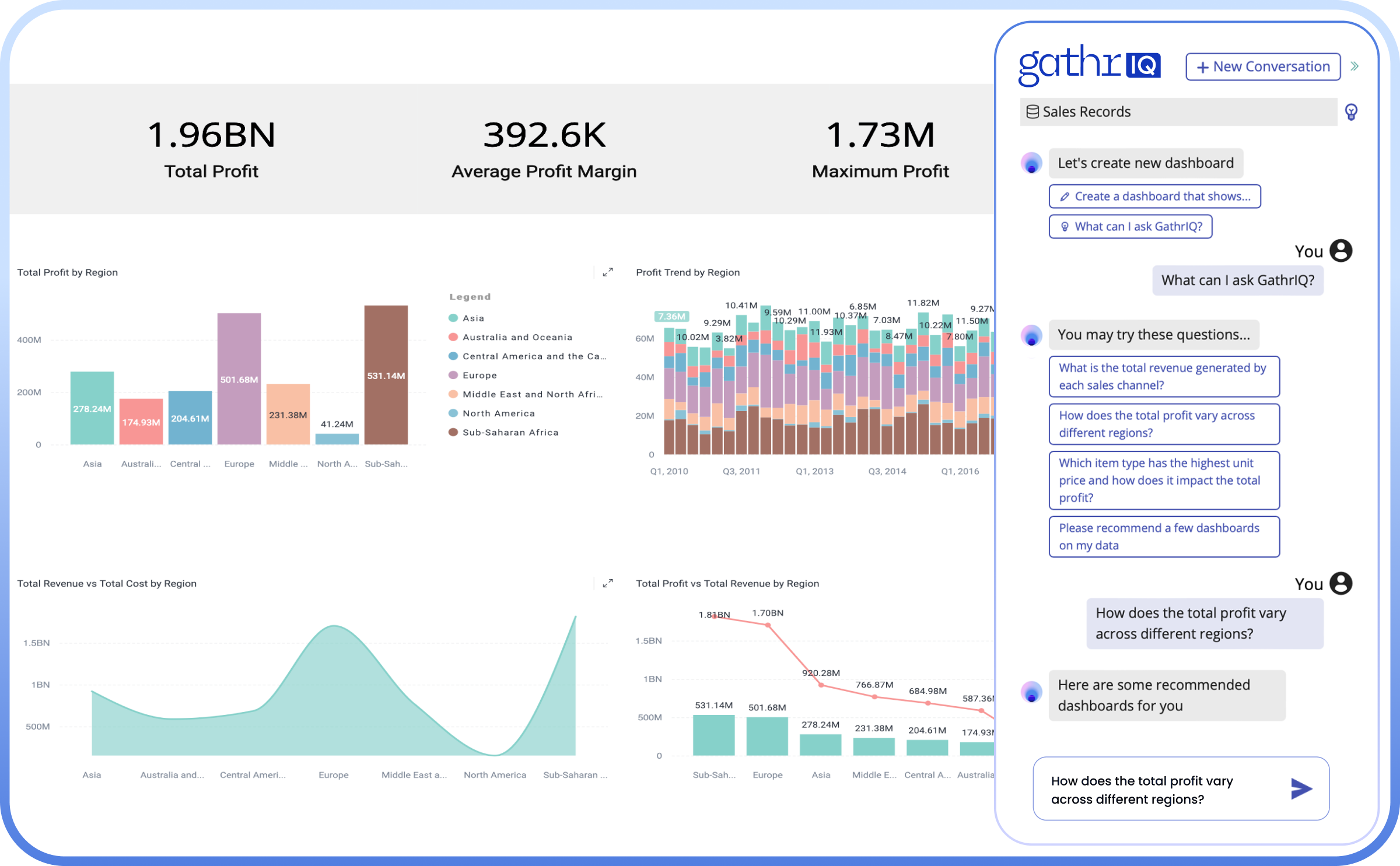Click the plus icon in New Conversation
Screen dimensions: 1400x866
[x=1202, y=66]
